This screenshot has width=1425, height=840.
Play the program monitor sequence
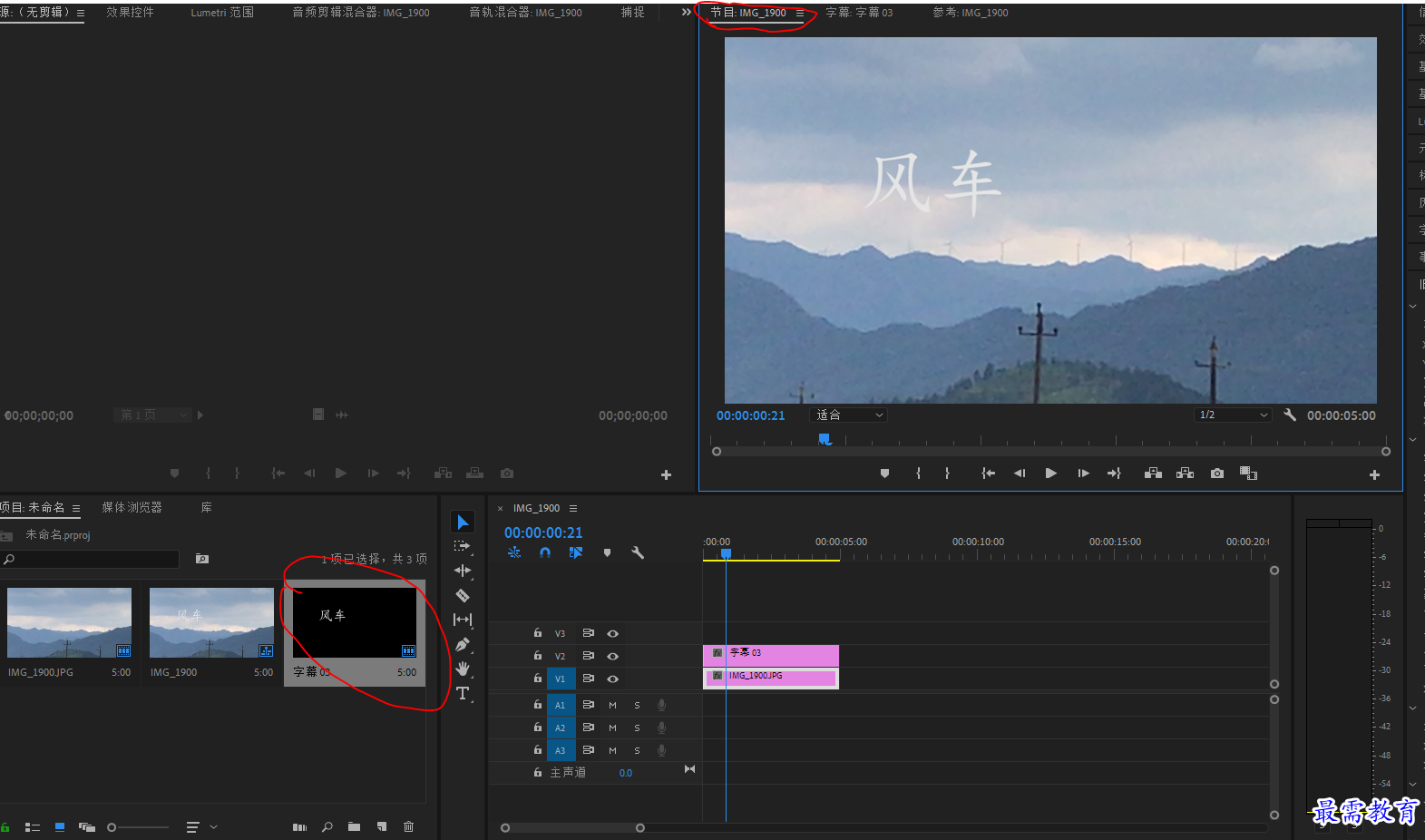pos(1051,474)
